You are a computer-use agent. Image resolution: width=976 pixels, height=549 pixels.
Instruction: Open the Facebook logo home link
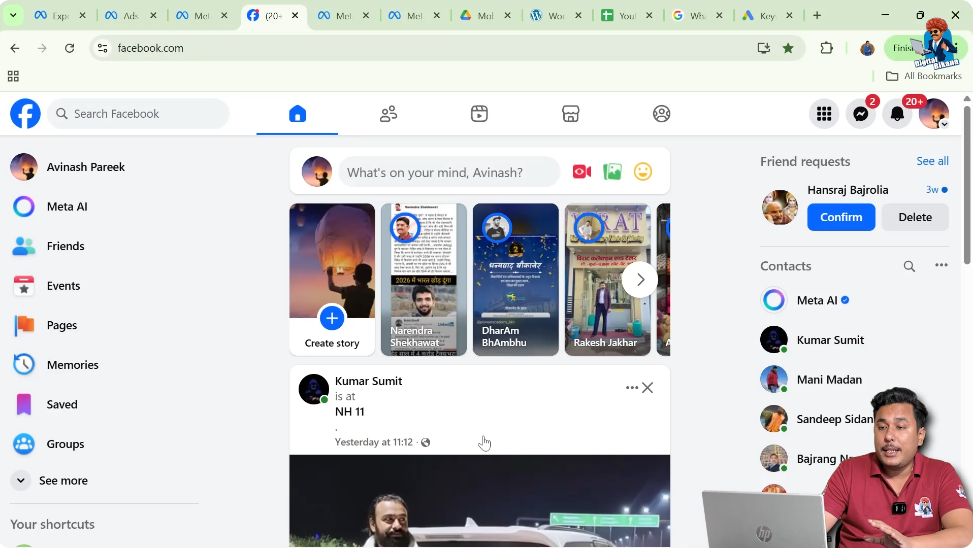click(x=26, y=114)
